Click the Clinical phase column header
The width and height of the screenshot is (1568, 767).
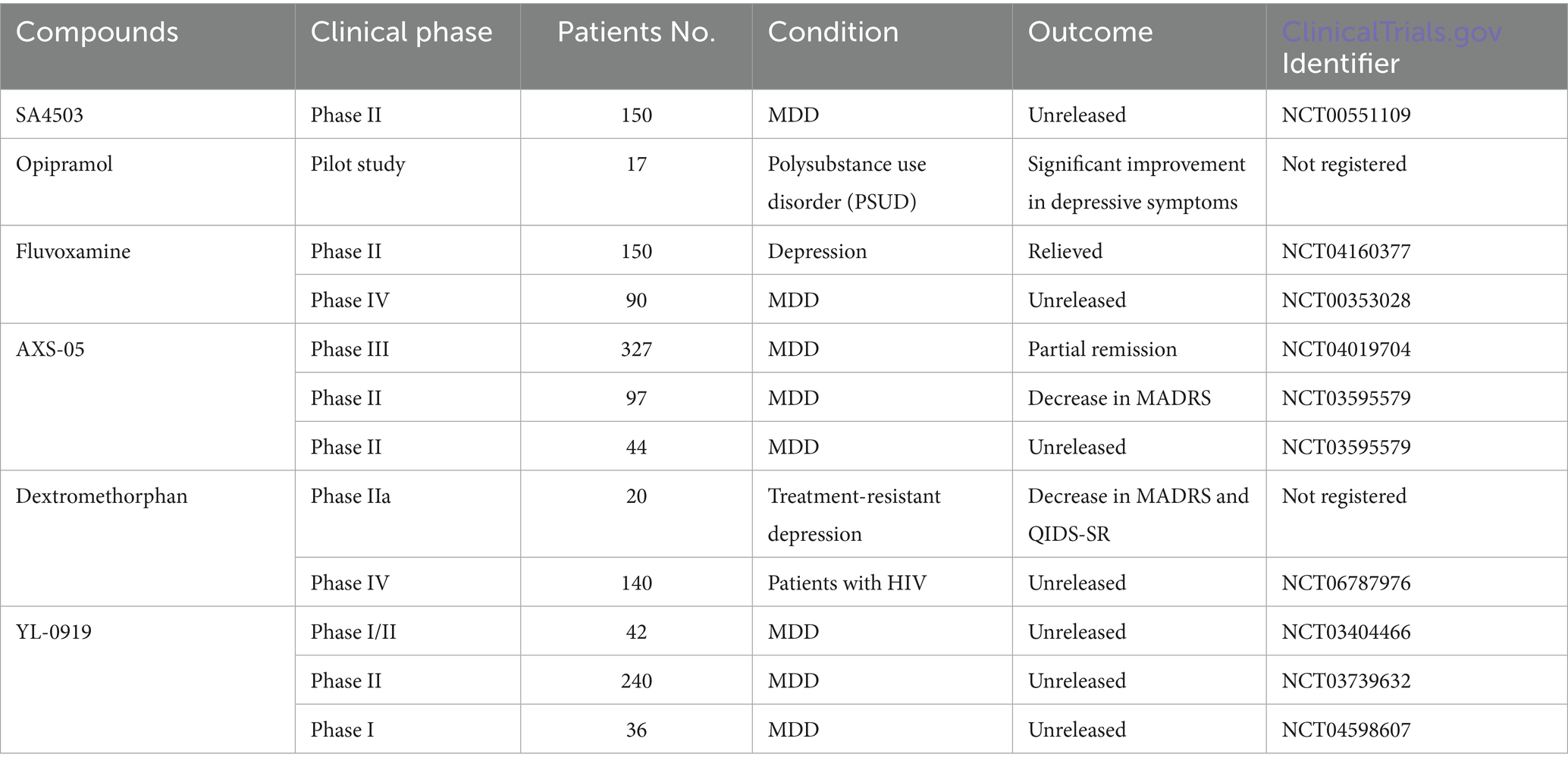tap(401, 32)
